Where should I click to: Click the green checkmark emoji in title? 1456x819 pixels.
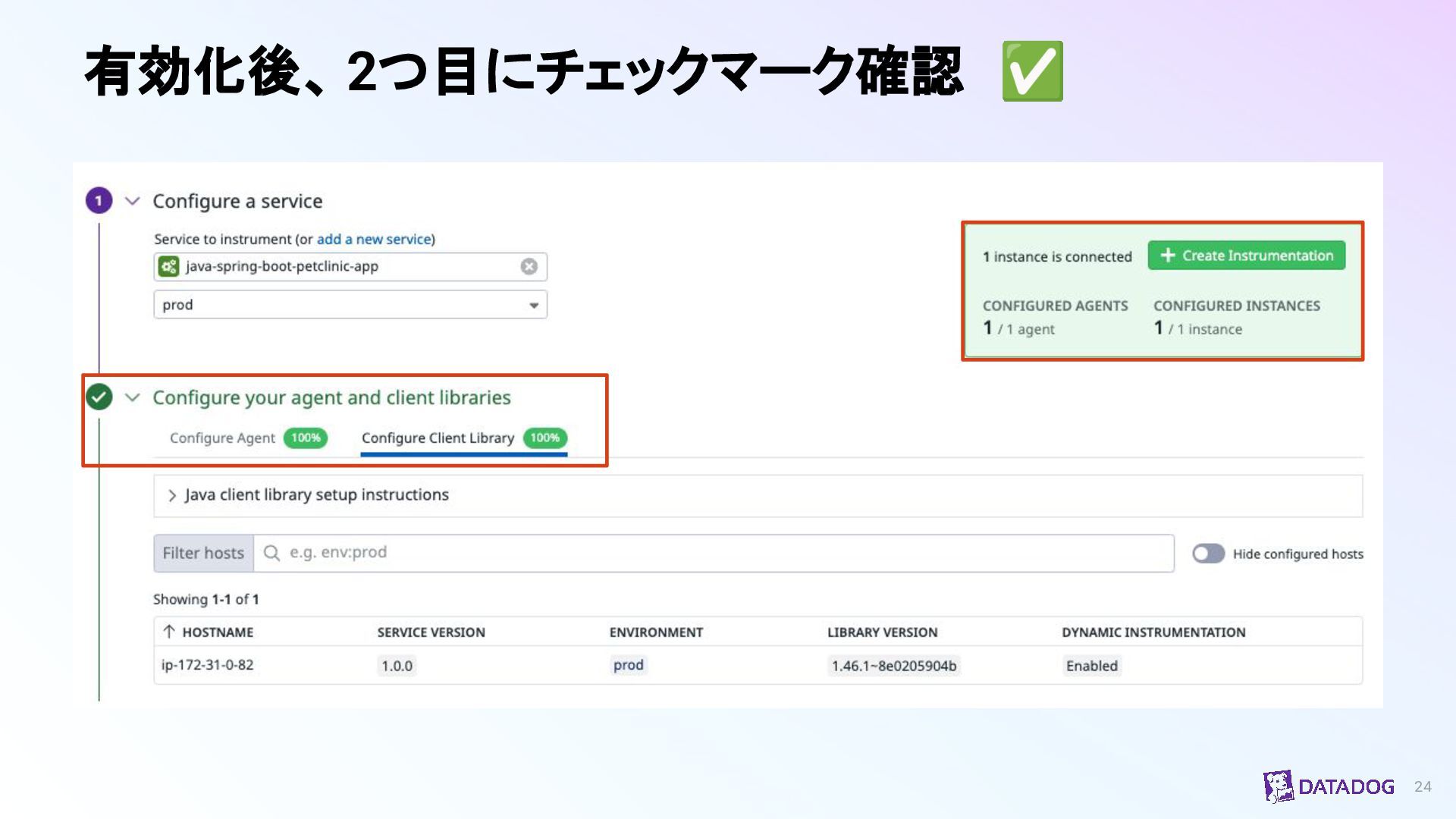pyautogui.click(x=1032, y=71)
